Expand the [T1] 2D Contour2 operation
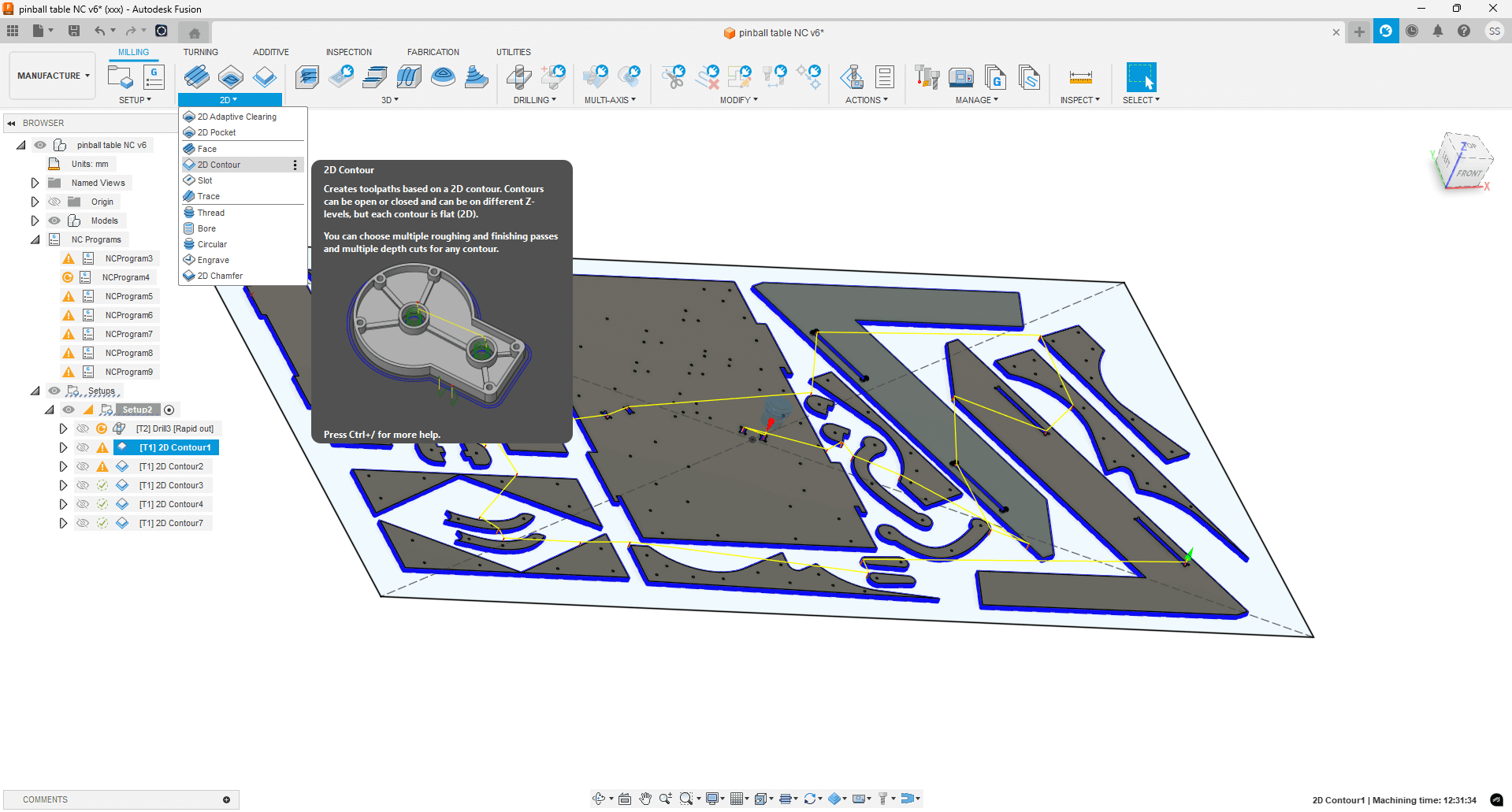This screenshot has width=1512, height=812. point(63,466)
